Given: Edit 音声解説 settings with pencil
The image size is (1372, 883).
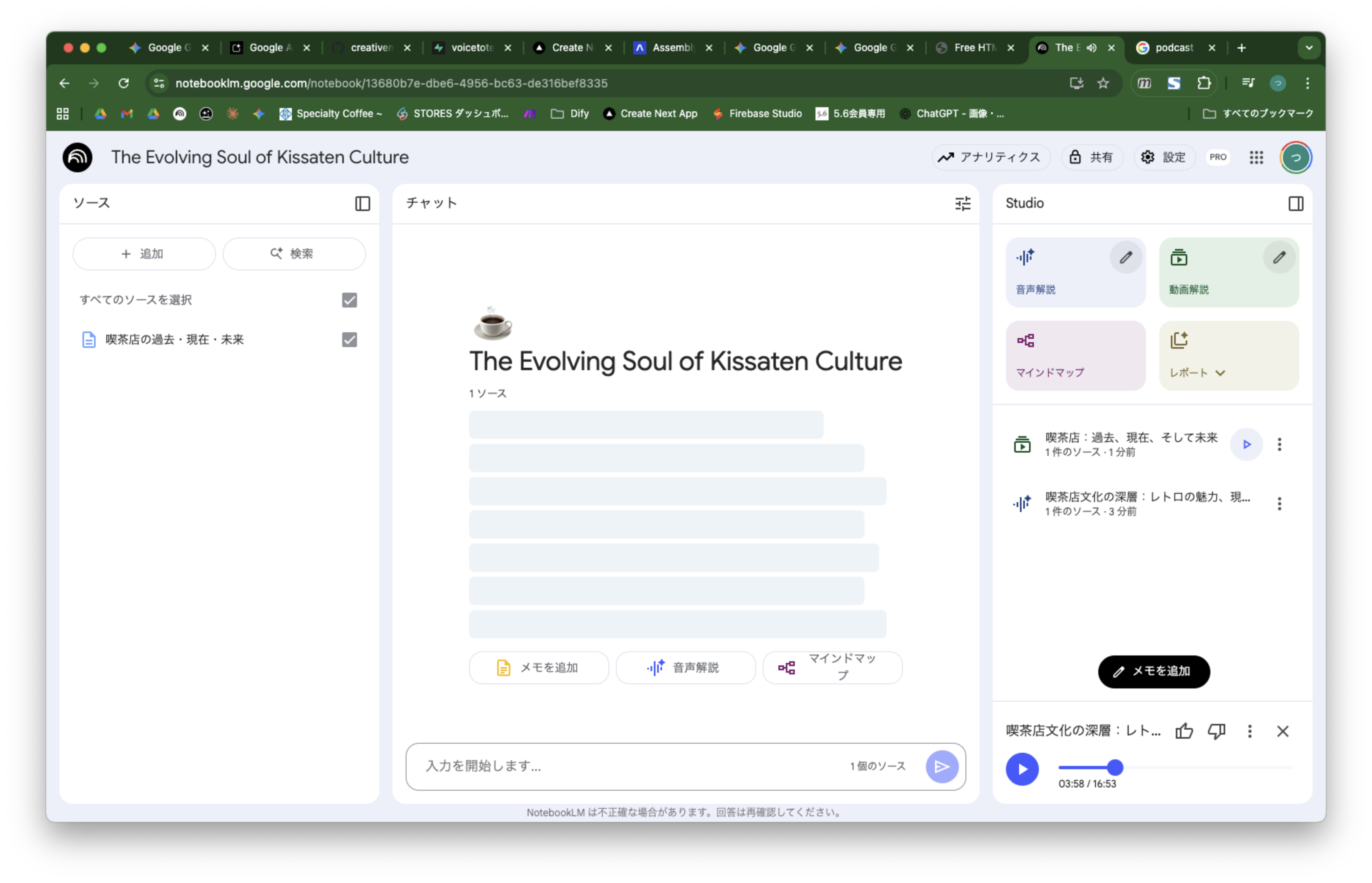Looking at the screenshot, I should pos(1125,258).
